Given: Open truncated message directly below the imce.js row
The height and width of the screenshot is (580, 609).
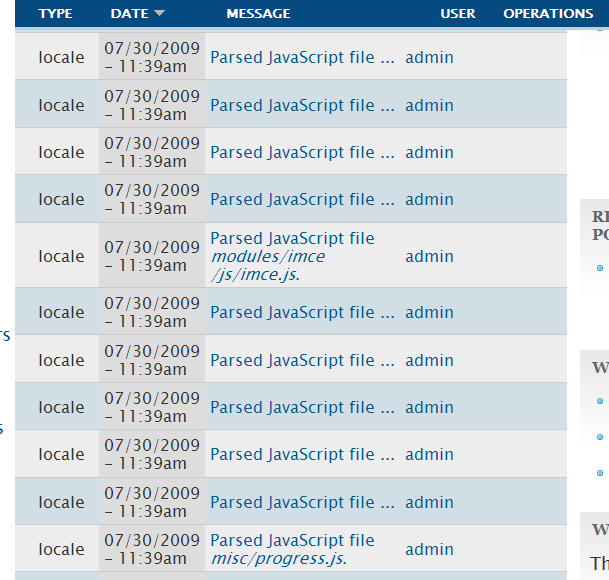Looking at the screenshot, I should [x=302, y=312].
